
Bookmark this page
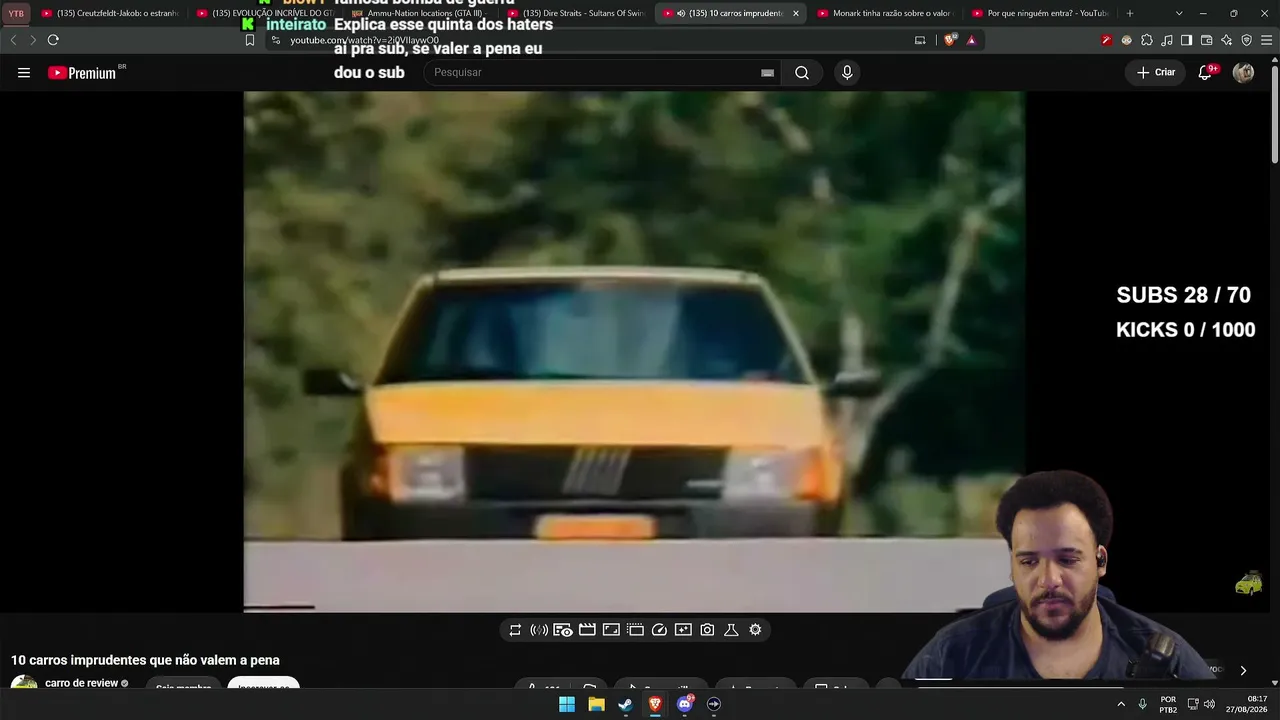(x=250, y=40)
